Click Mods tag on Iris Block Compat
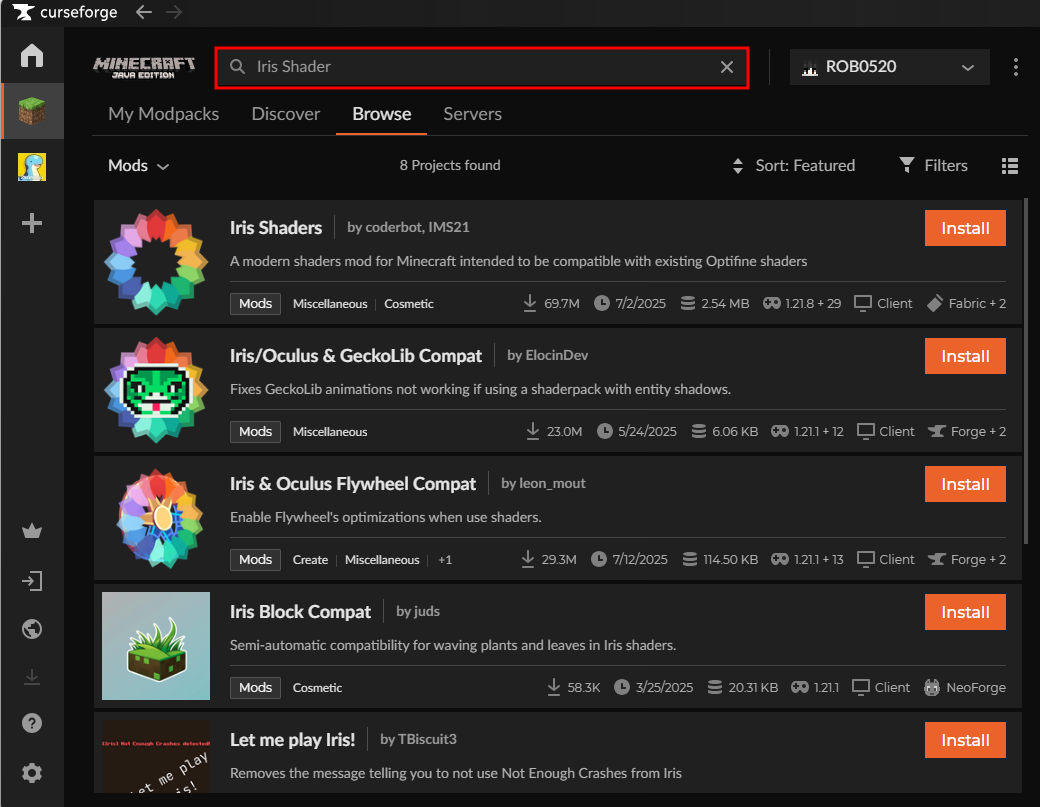Viewport: 1040px width, 807px height. pyautogui.click(x=255, y=688)
